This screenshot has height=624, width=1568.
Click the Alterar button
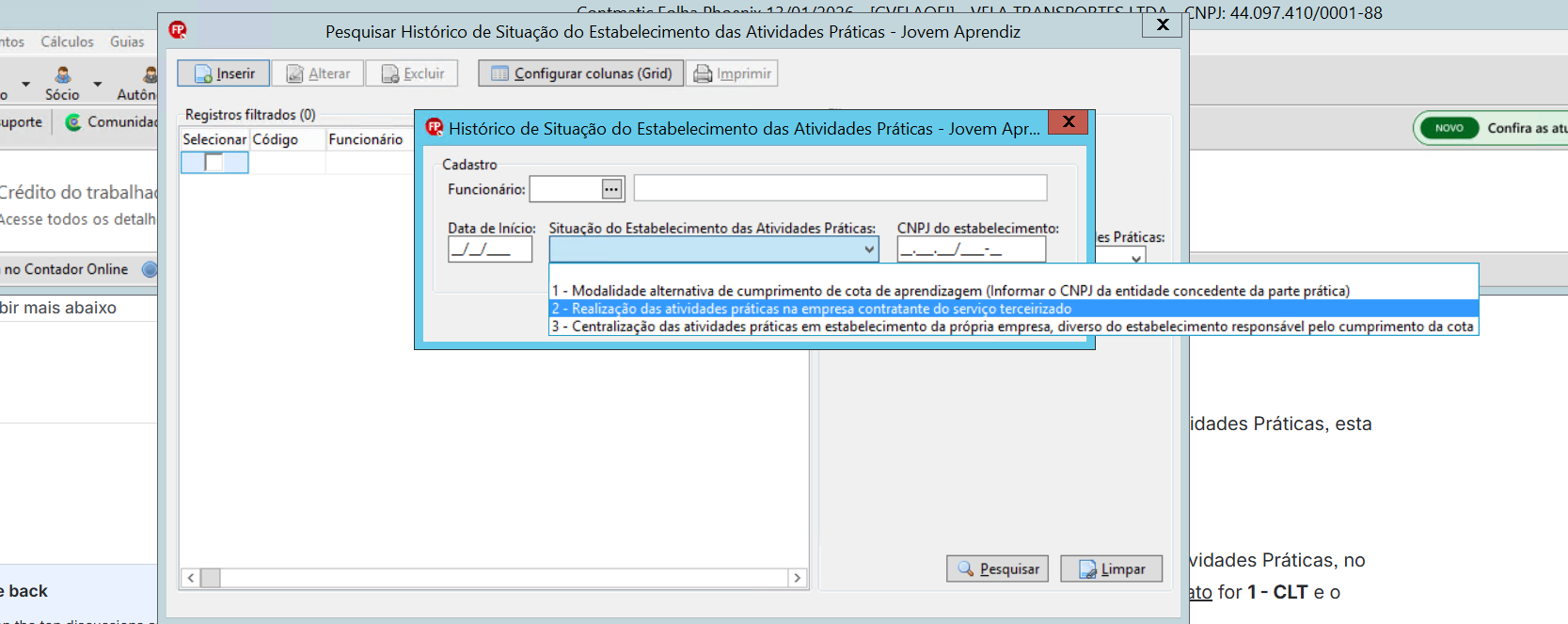pos(318,73)
